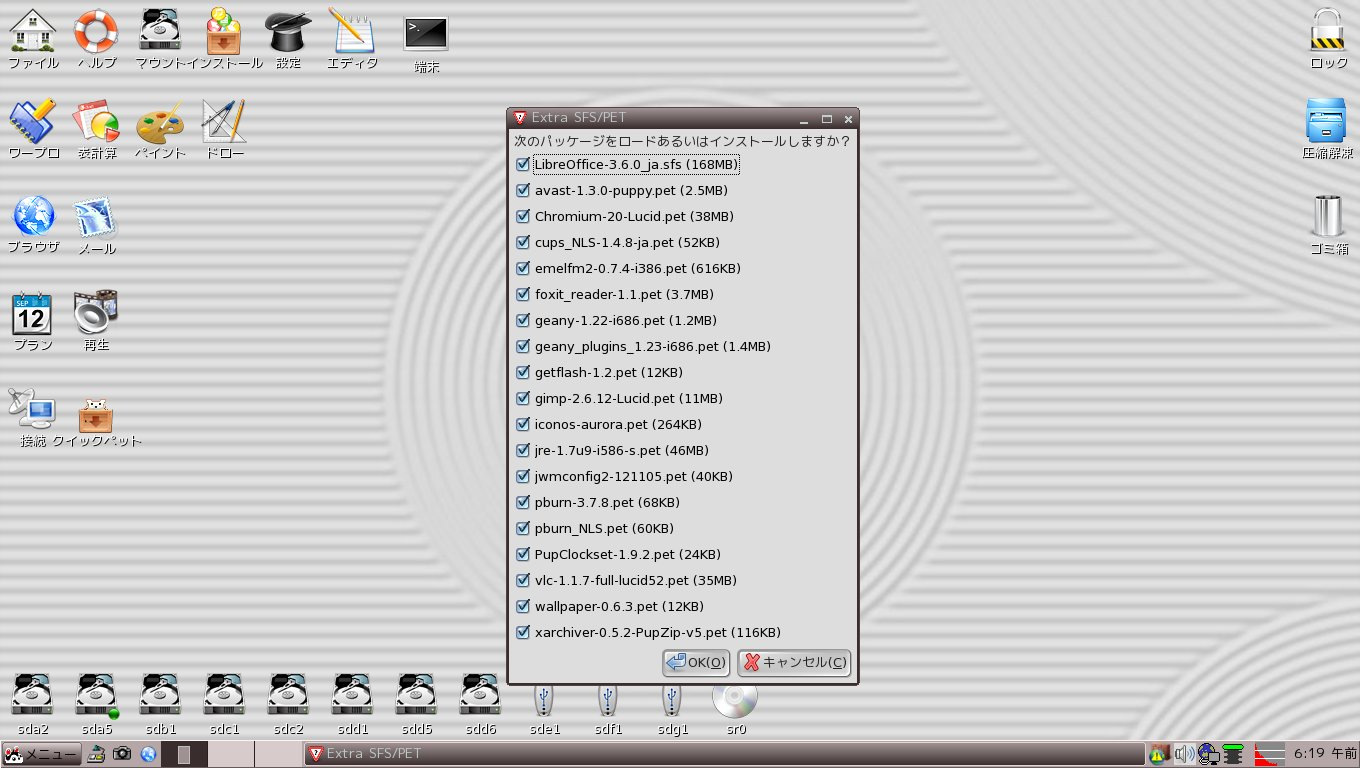The image size is (1360, 768).
Task: Open the 設定 top hat icon
Action: click(288, 31)
